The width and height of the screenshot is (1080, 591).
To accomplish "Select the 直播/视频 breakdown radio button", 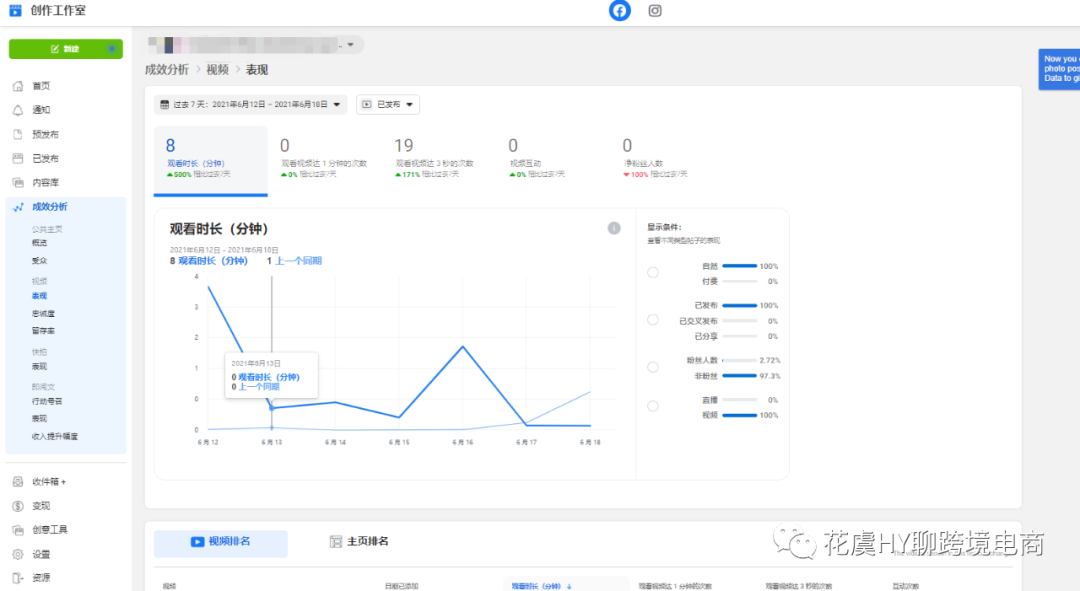I will pos(652,406).
